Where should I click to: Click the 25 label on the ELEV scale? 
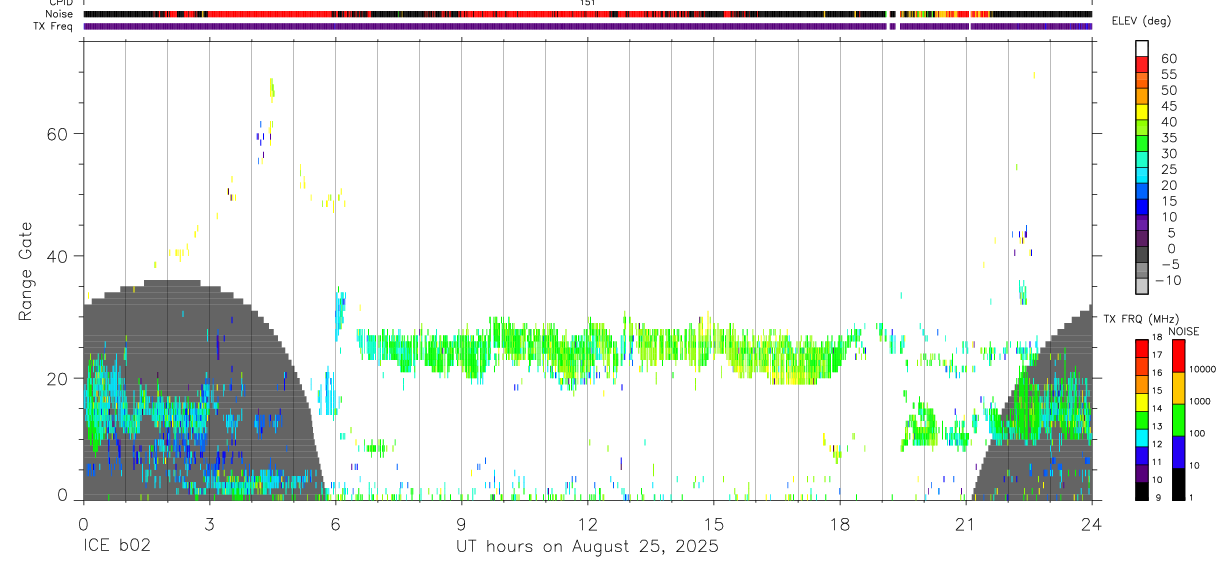[x=1168, y=169]
